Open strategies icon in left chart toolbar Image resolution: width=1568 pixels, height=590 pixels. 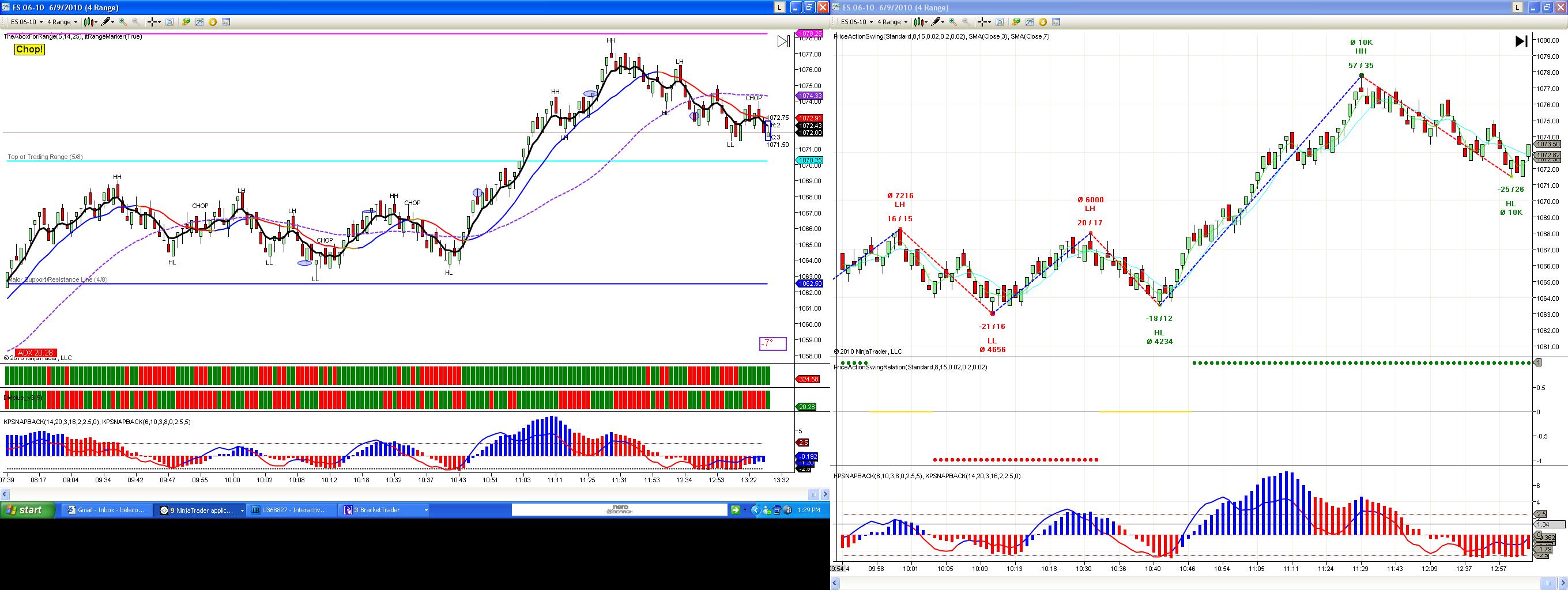point(186,22)
